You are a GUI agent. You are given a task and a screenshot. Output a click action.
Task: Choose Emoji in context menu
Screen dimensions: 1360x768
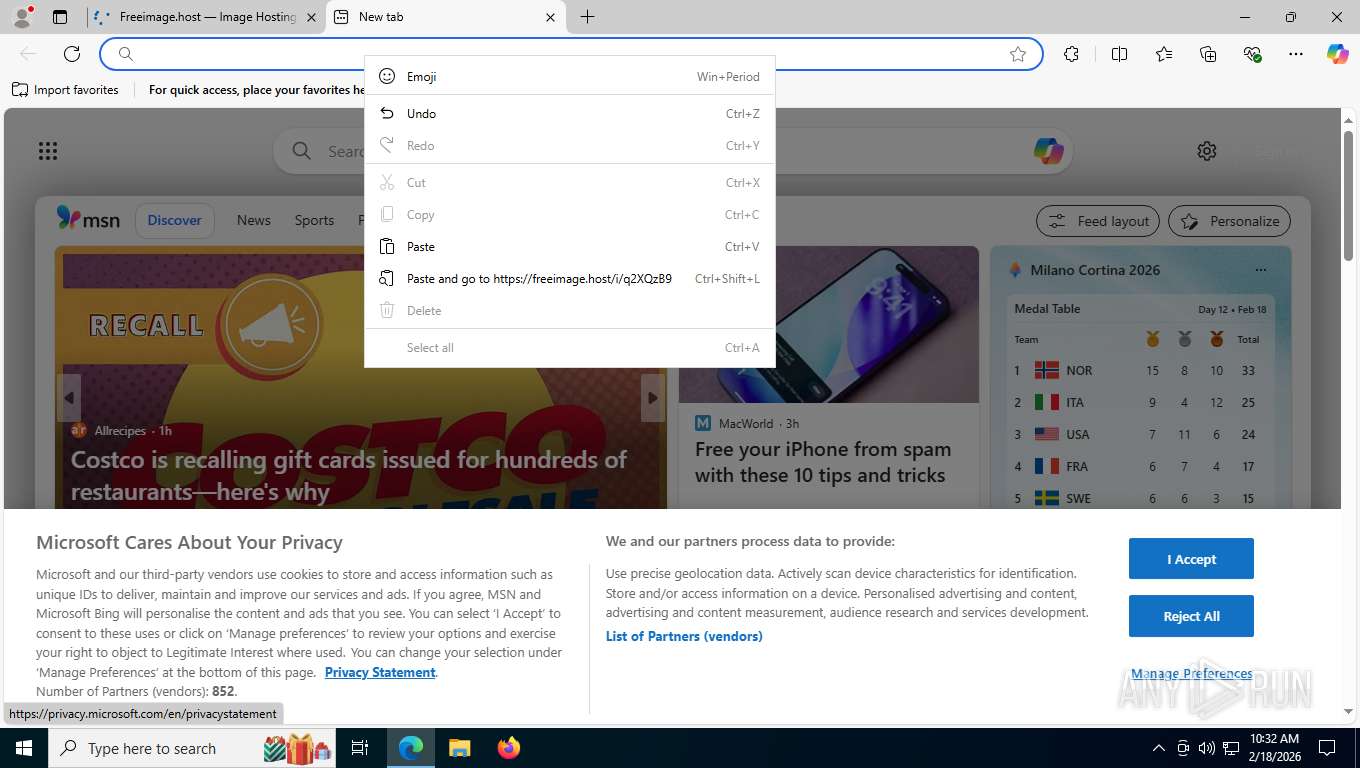pos(570,76)
